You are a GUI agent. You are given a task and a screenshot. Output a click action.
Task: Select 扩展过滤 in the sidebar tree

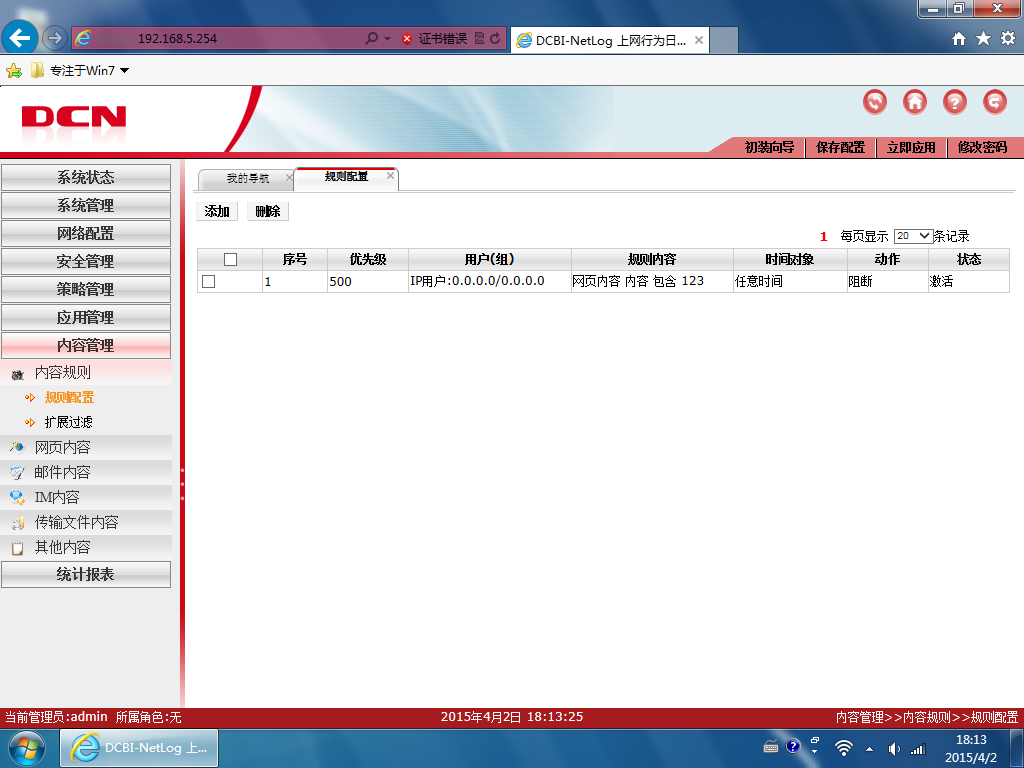[69, 422]
